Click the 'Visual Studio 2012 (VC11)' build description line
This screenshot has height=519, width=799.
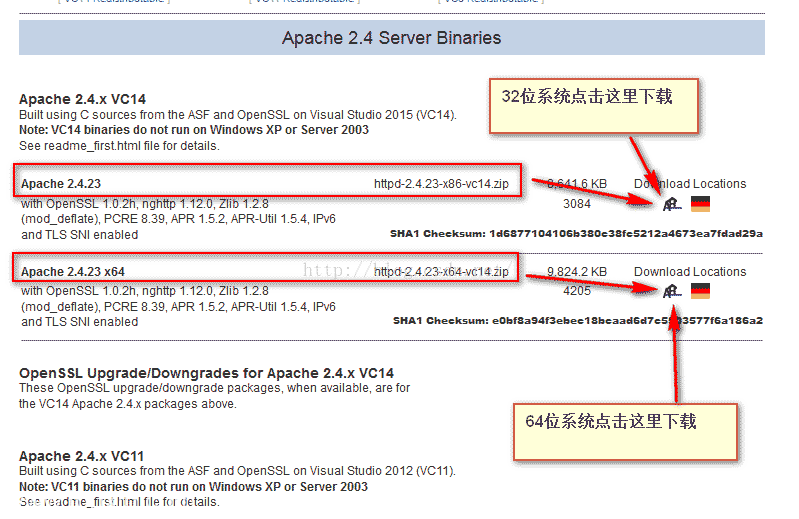[237, 471]
